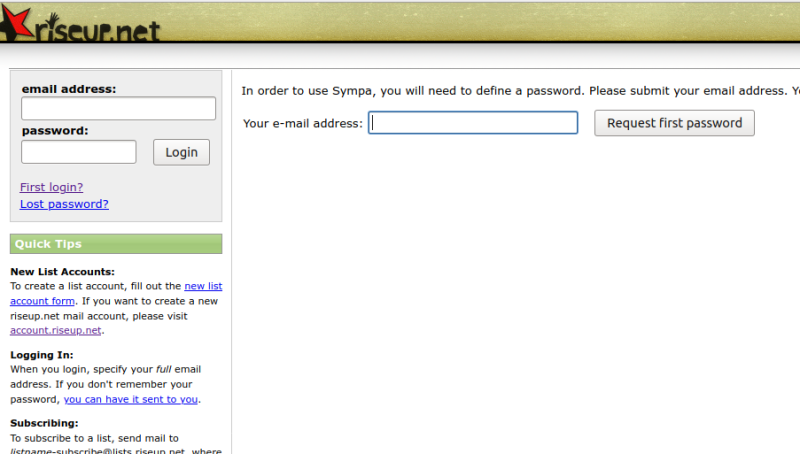Image resolution: width=800 pixels, height=454 pixels.
Task: Follow the Lost password? link
Action: click(x=64, y=204)
